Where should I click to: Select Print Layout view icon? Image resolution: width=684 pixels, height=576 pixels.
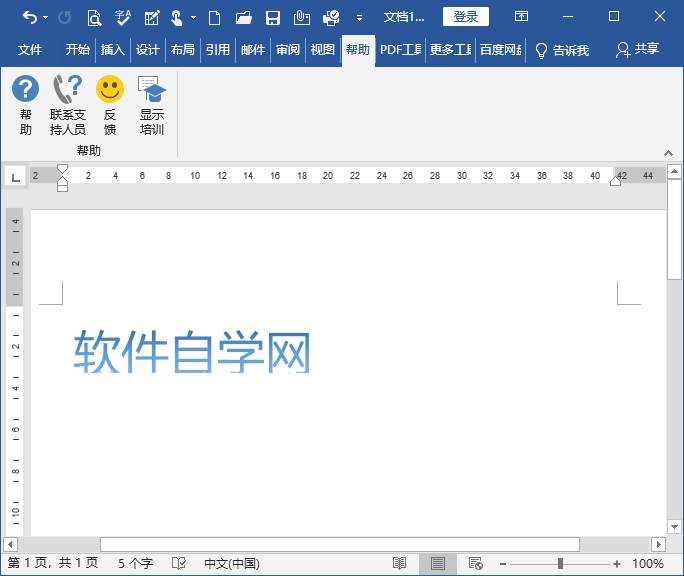tap(438, 563)
